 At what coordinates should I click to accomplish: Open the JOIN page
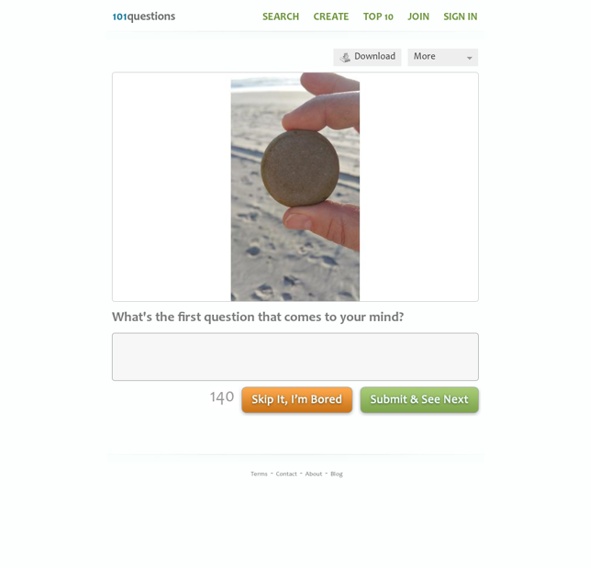click(418, 17)
